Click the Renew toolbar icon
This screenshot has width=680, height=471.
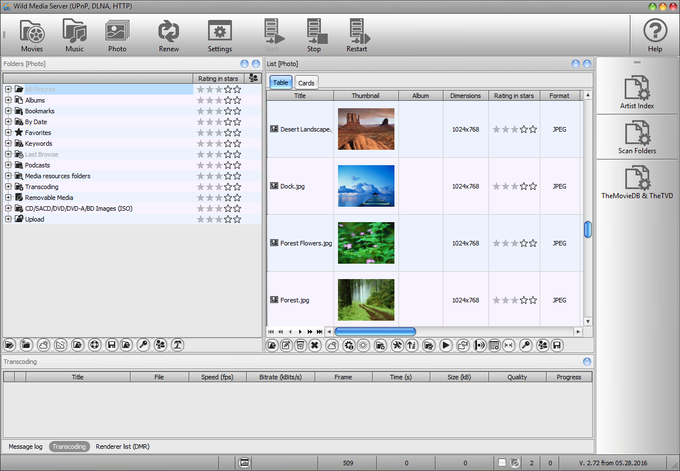(169, 35)
